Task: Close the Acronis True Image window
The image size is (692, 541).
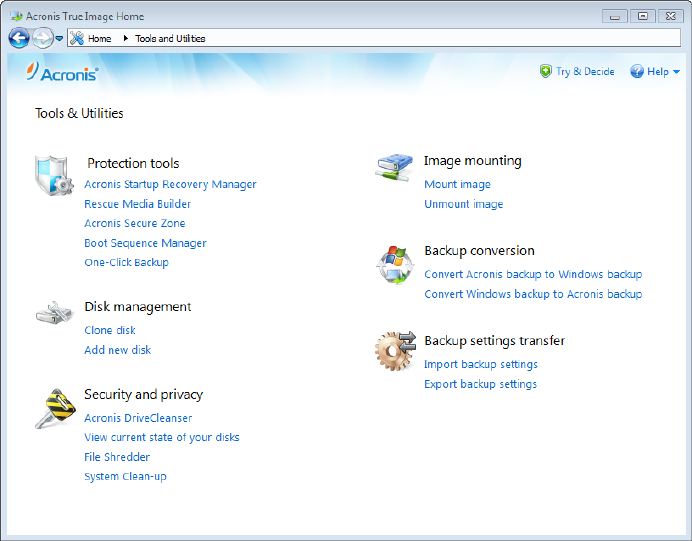Action: [x=671, y=16]
